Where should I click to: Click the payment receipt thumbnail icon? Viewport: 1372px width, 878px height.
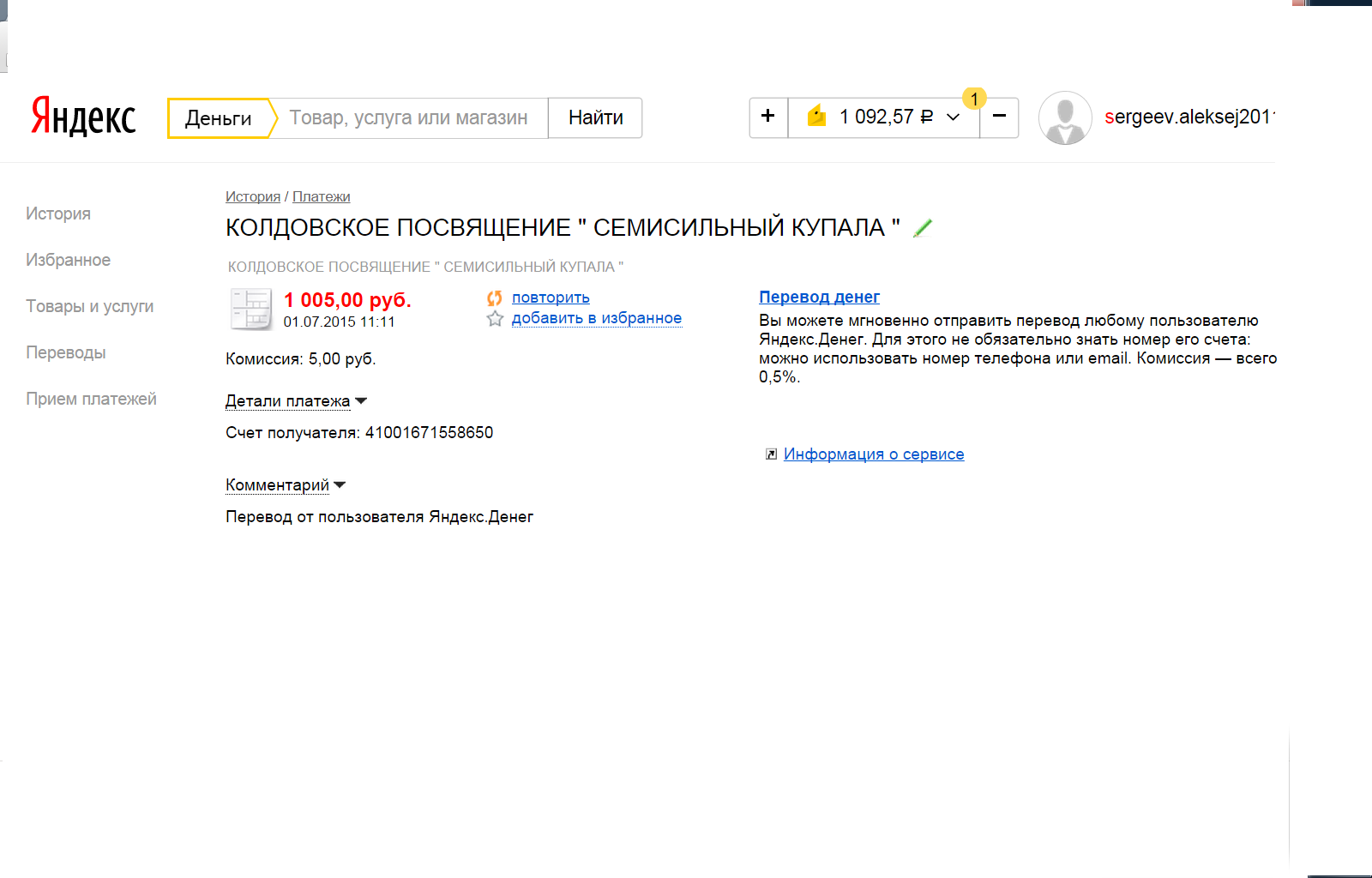tap(251, 309)
